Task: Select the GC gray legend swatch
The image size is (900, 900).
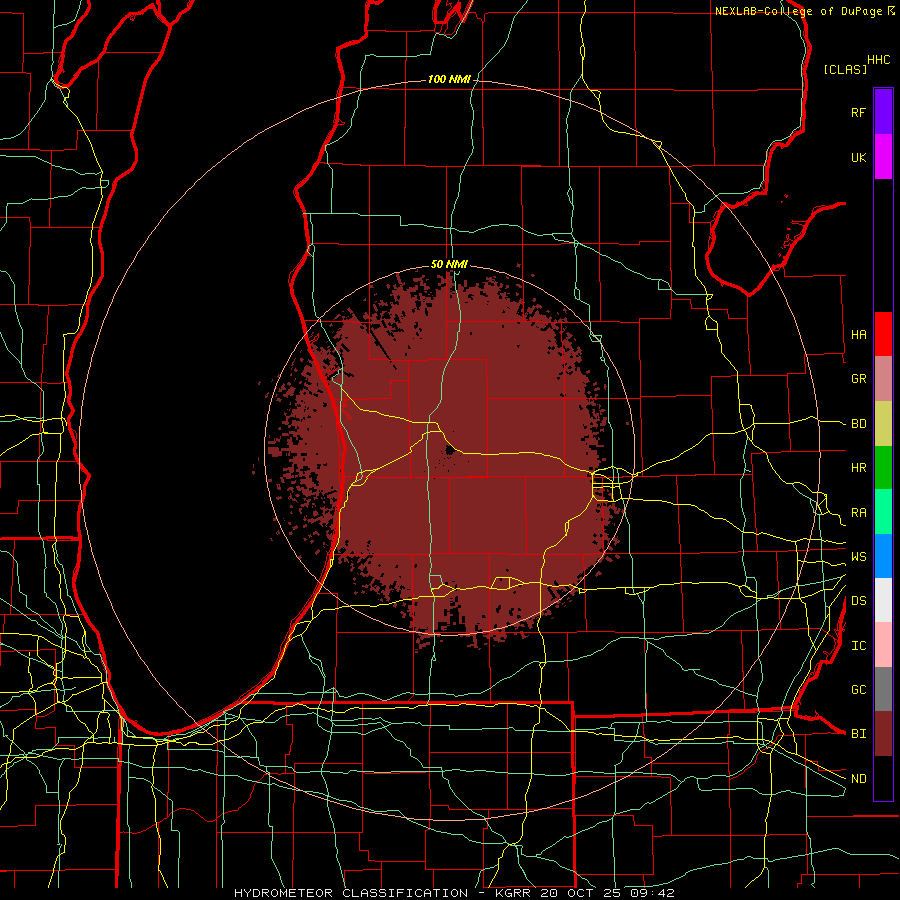Action: [883, 689]
